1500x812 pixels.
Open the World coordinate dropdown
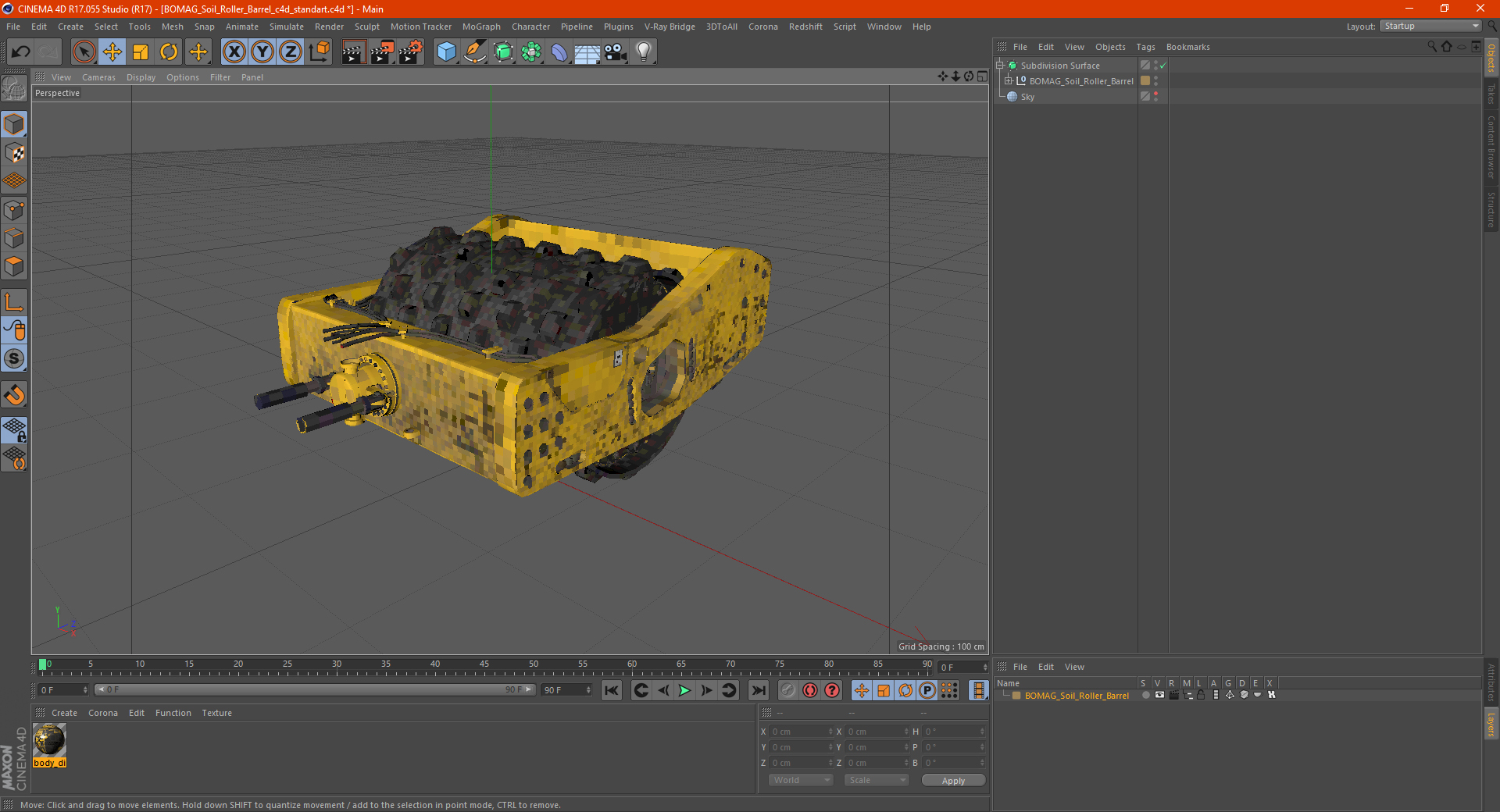pyautogui.click(x=801, y=780)
